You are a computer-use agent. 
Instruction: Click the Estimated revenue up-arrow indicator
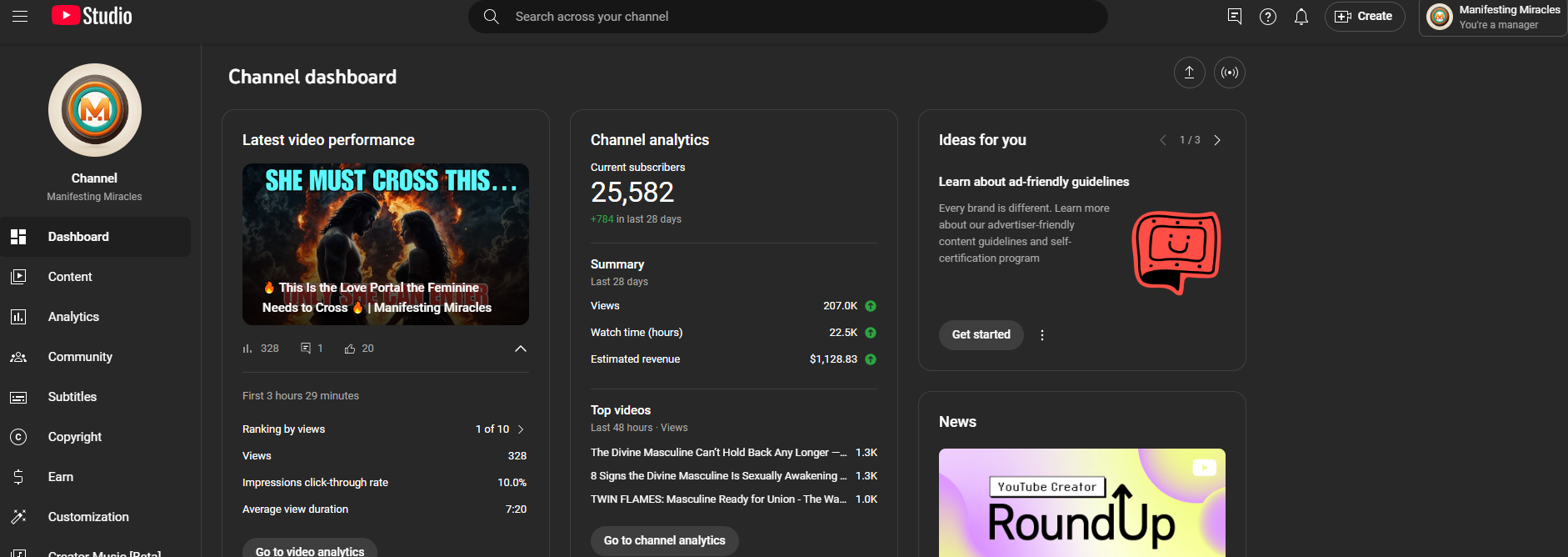(871, 359)
